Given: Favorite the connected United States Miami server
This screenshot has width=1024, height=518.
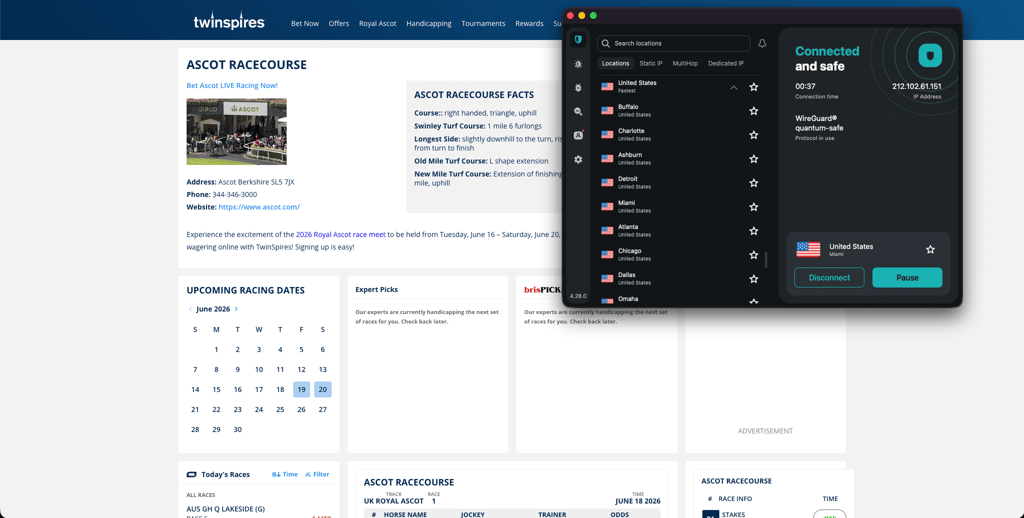Looking at the screenshot, I should pyautogui.click(x=931, y=250).
